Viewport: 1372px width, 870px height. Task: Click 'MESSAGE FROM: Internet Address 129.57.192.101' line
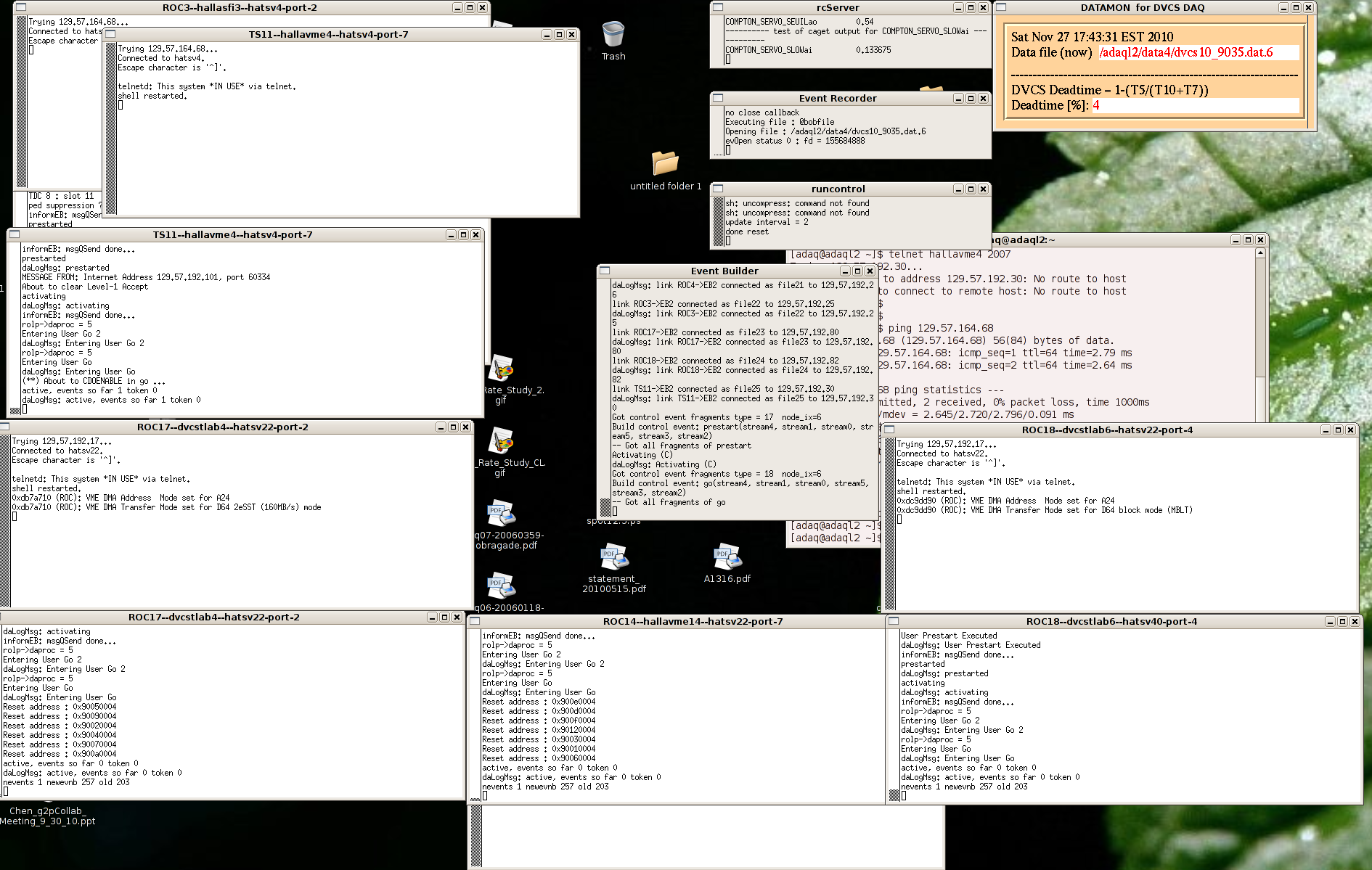pos(146,277)
